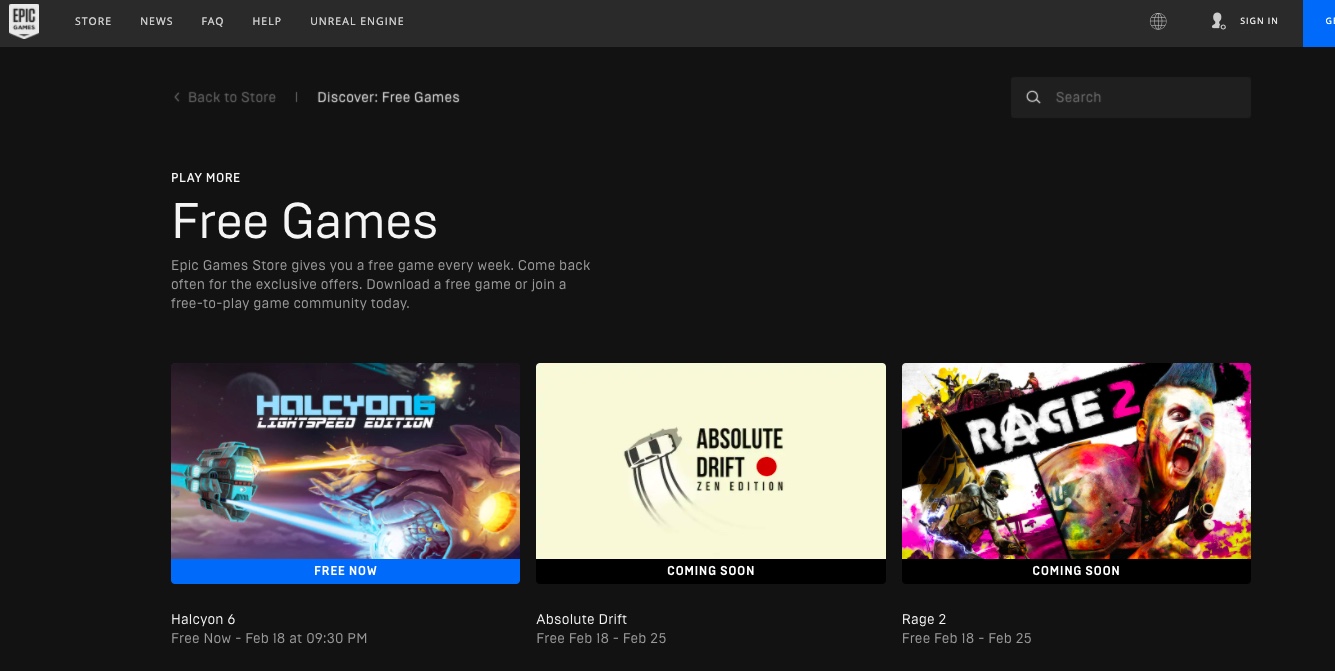Click the PLAY MORE label
This screenshot has height=671, width=1335.
(206, 178)
